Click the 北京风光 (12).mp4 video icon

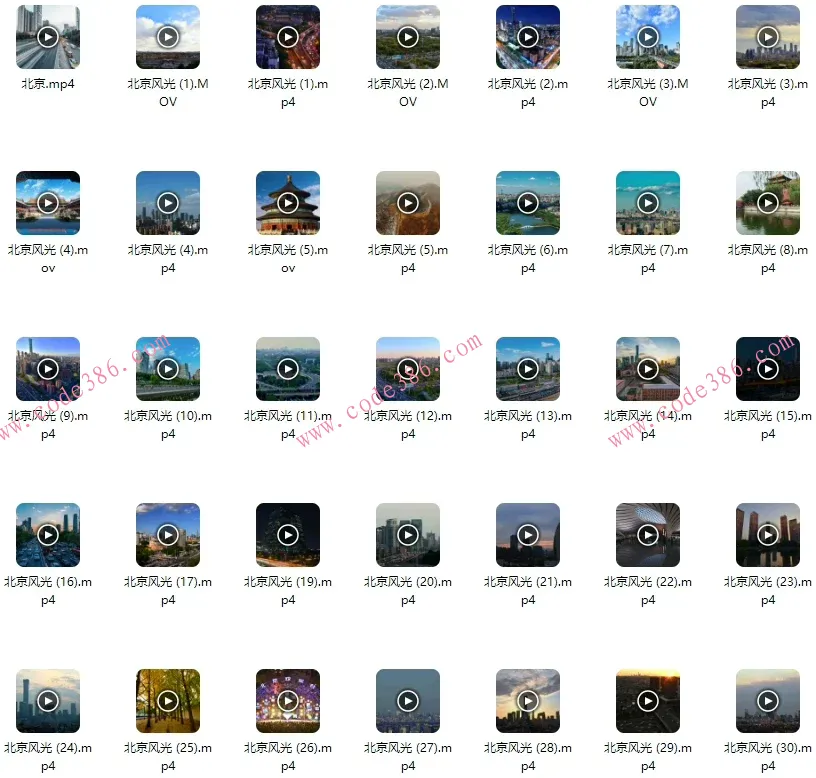pyautogui.click(x=408, y=369)
